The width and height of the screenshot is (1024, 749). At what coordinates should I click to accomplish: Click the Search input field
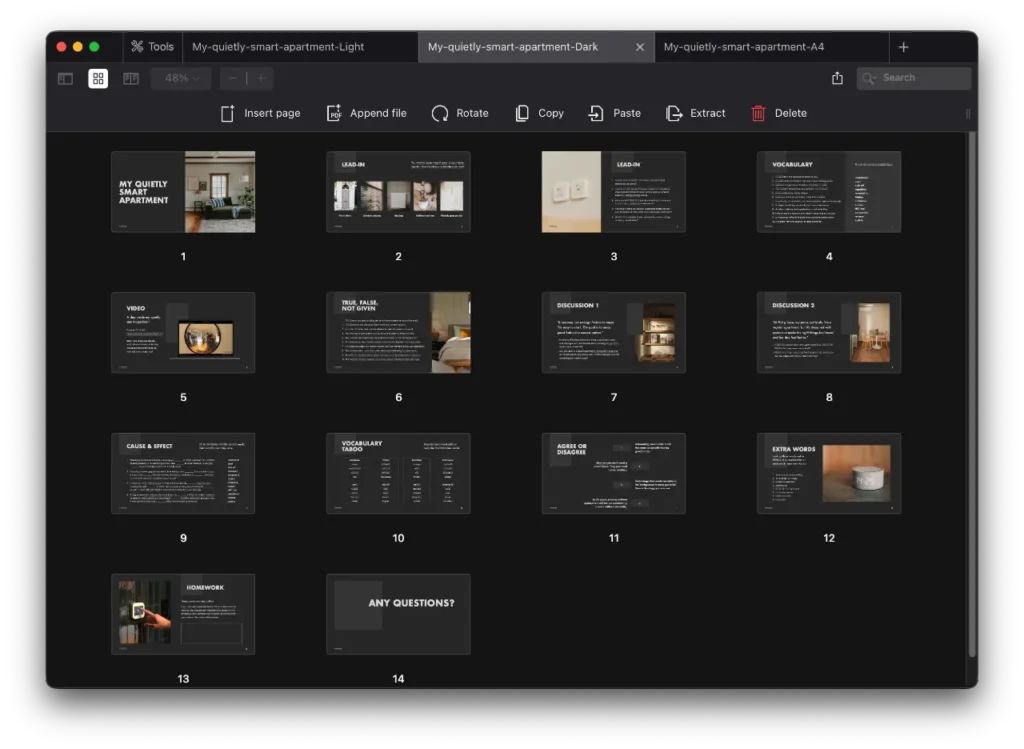(x=922, y=78)
